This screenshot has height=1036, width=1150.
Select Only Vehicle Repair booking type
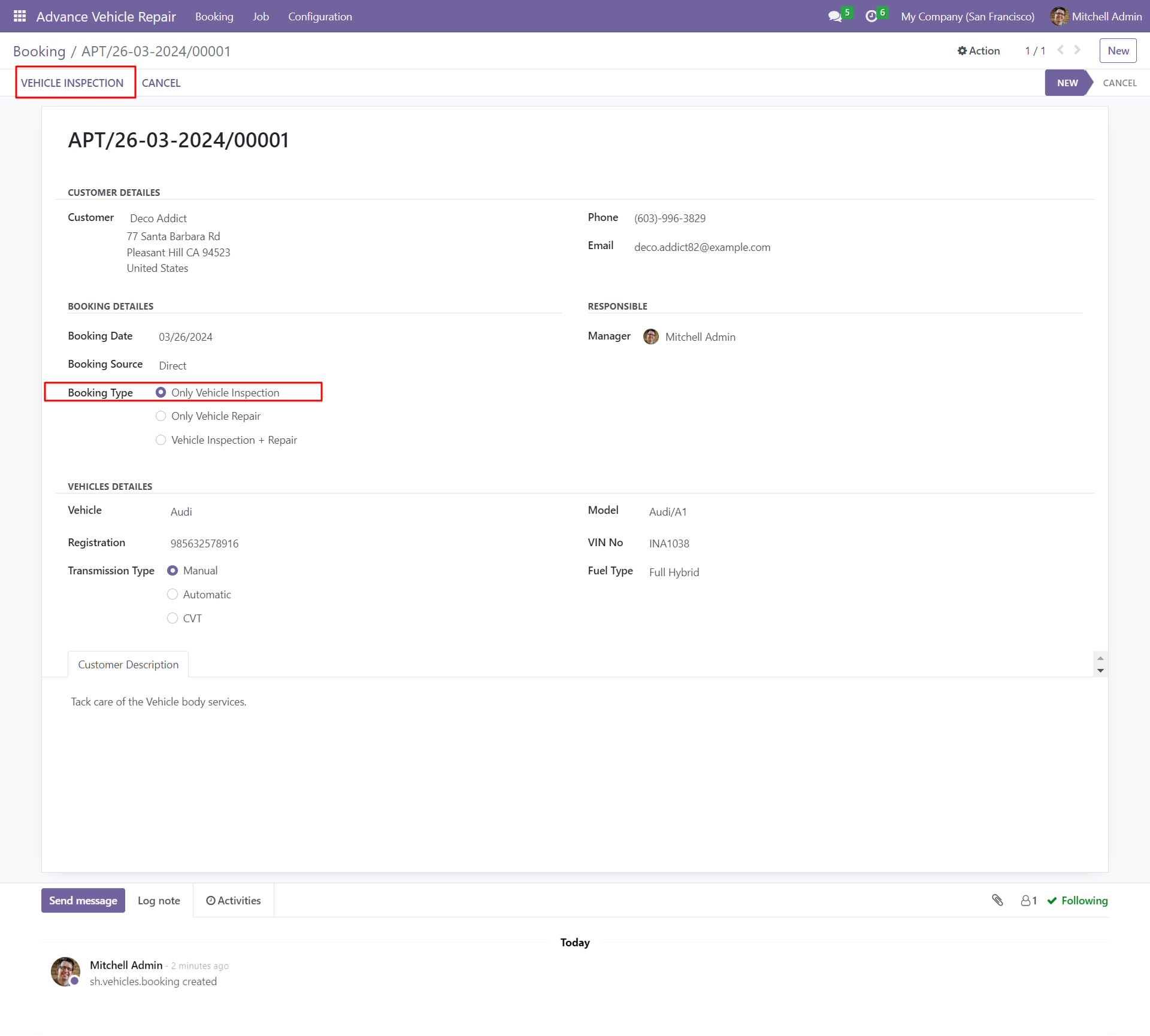[161, 416]
